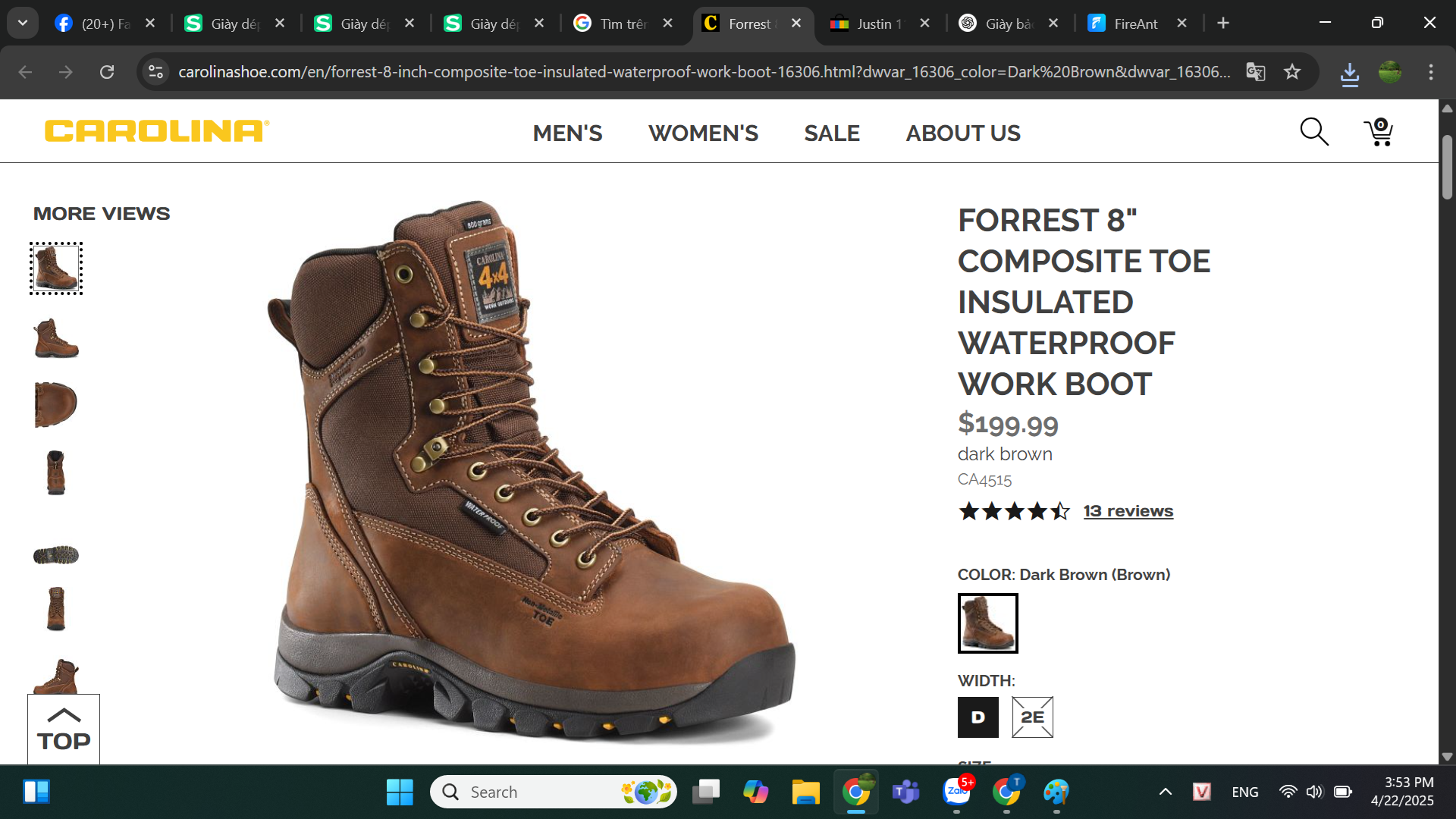This screenshot has height=819, width=1456.
Task: Open the ABOUT US menu
Action: (963, 133)
